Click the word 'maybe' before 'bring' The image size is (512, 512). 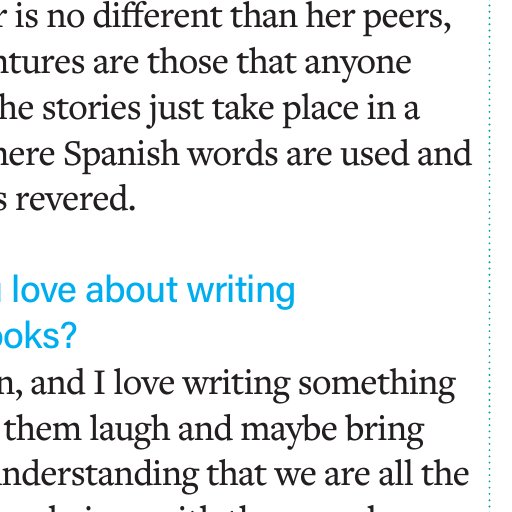[289, 431]
